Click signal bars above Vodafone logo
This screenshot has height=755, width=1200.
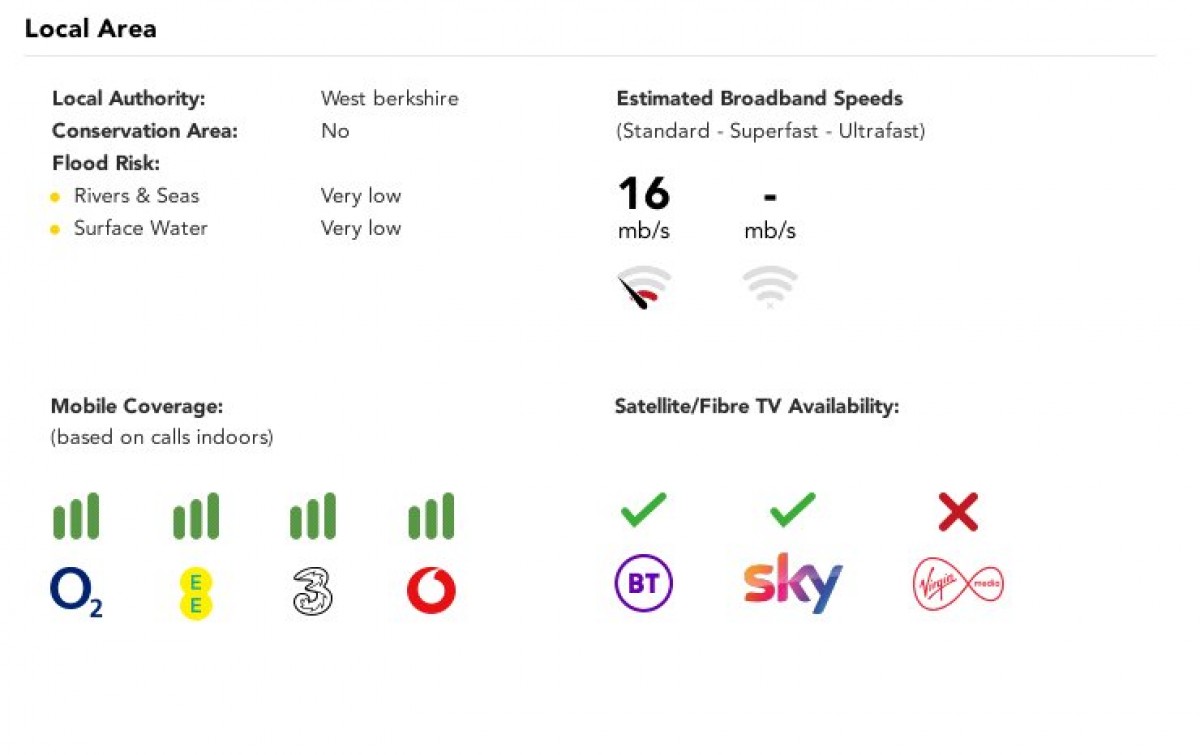[431, 516]
